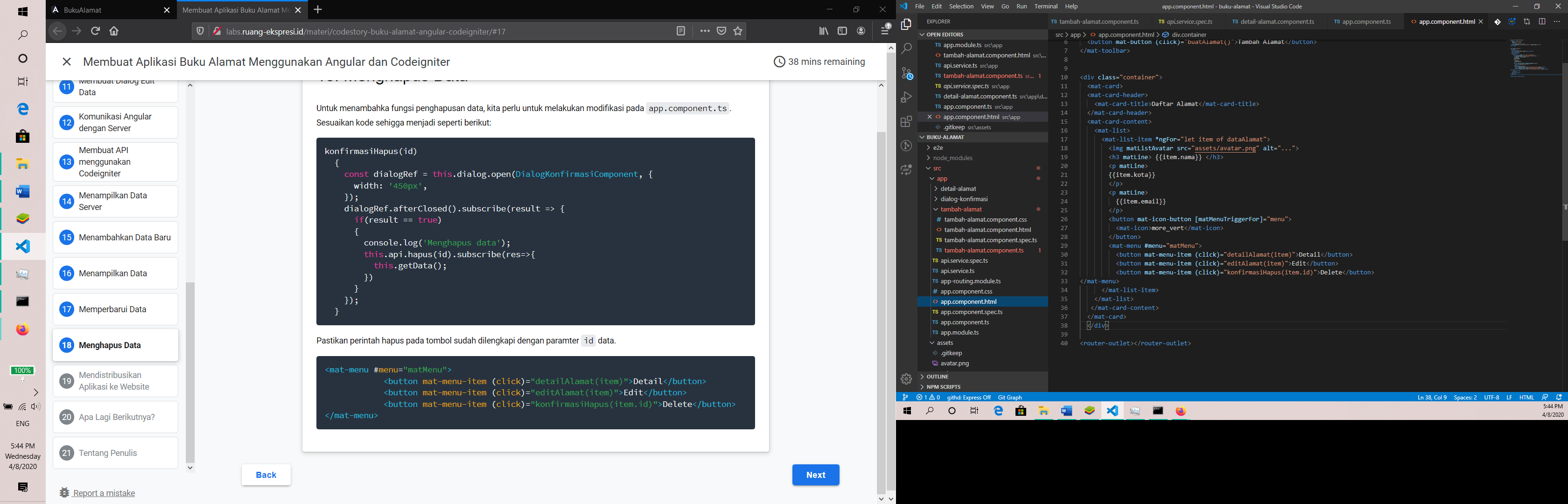Viewport: 1568px width, 504px height.
Task: Open the File menu in VS Code
Action: [919, 7]
